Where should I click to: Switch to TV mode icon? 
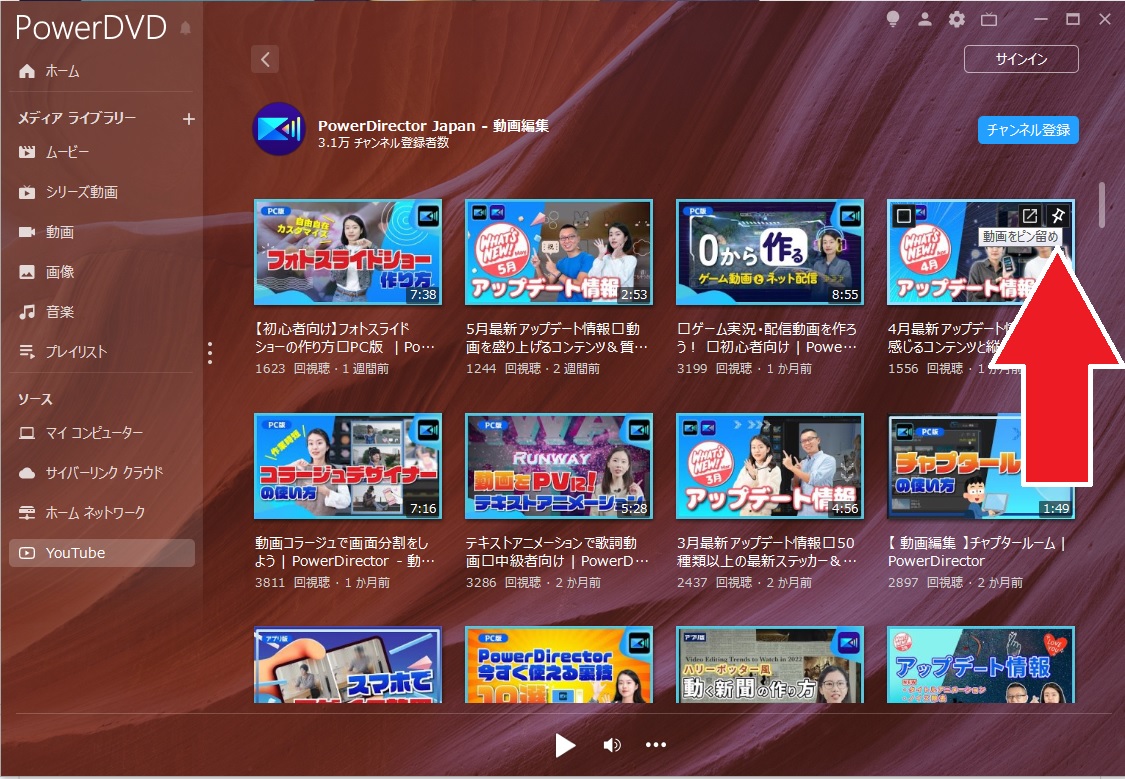point(989,19)
